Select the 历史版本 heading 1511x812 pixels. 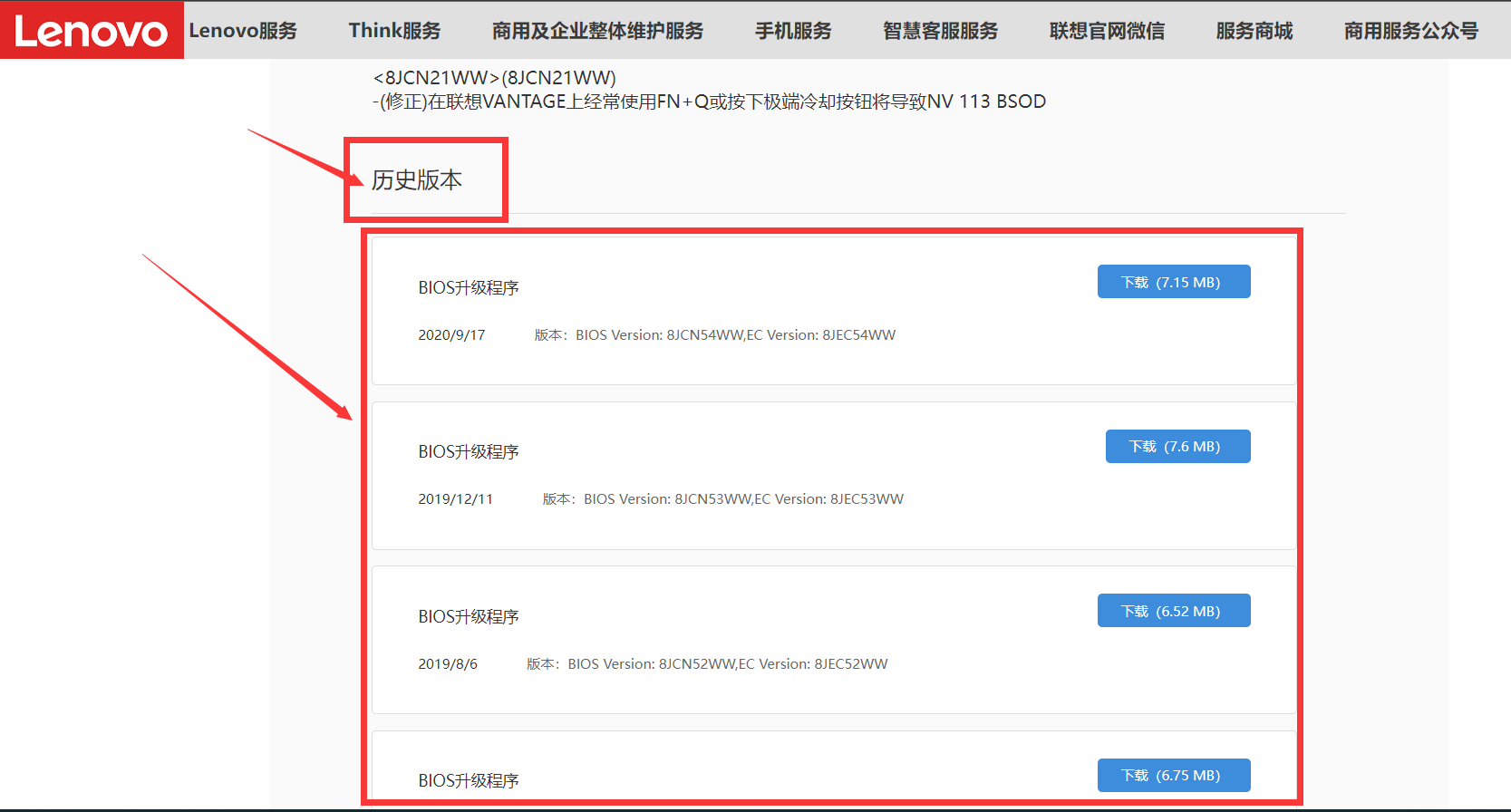click(417, 179)
